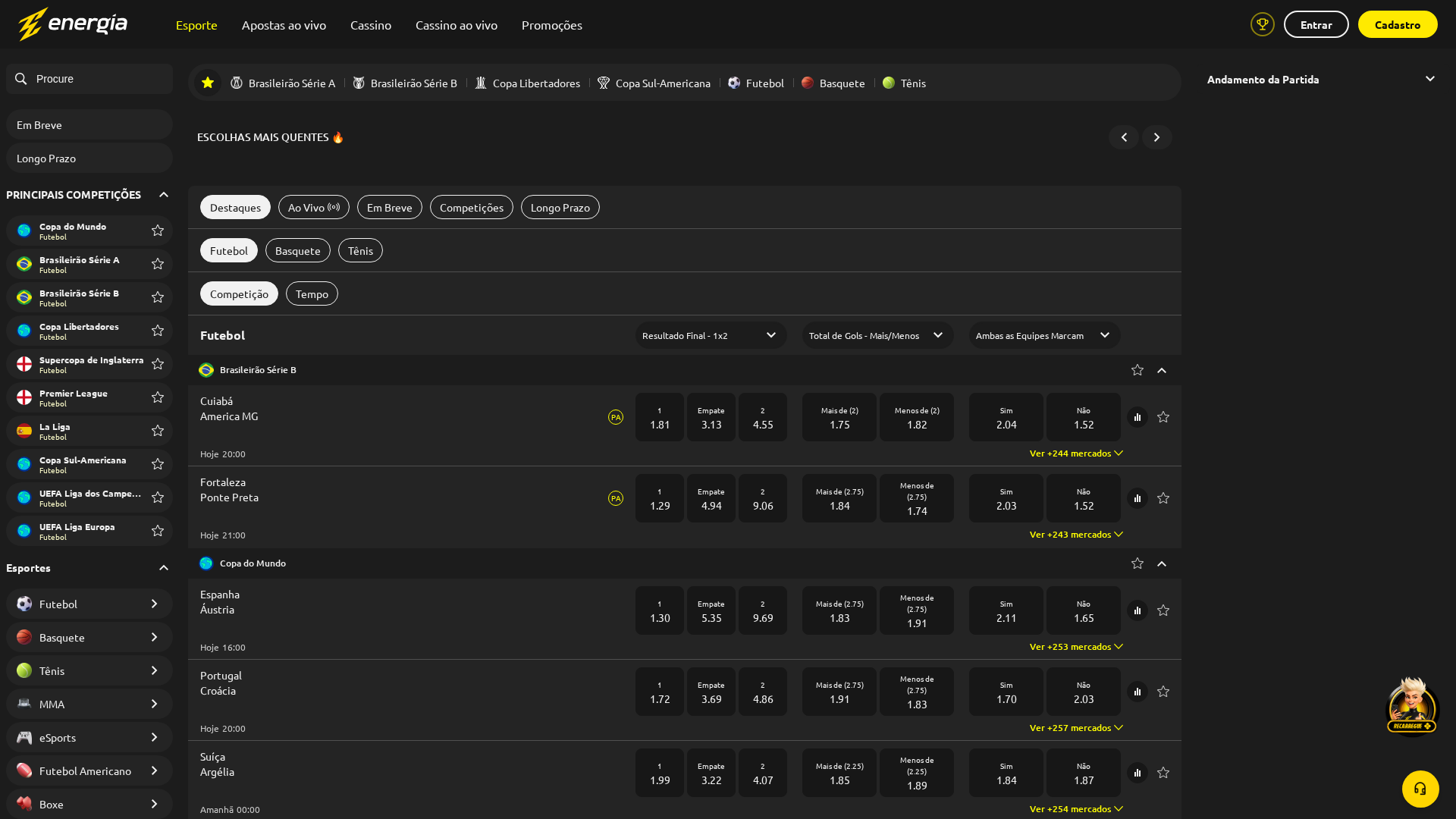Click the Cadastro sign-up button

1398,24
